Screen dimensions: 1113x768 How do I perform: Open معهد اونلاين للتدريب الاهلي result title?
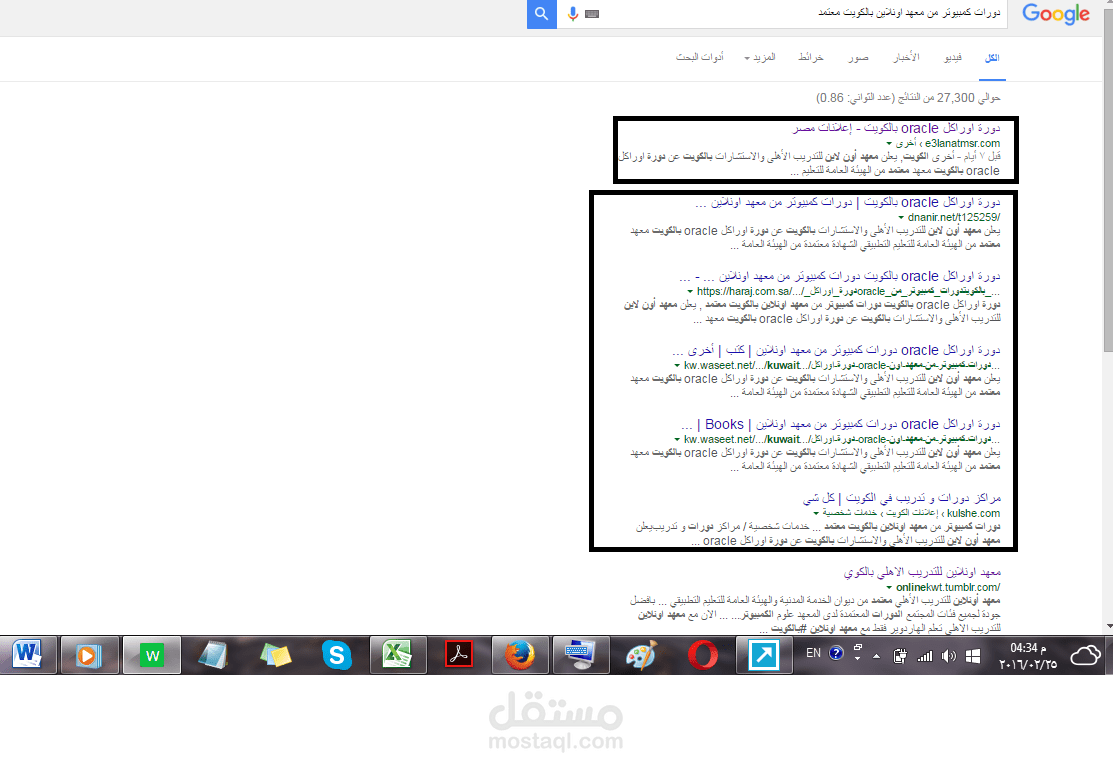pos(922,572)
